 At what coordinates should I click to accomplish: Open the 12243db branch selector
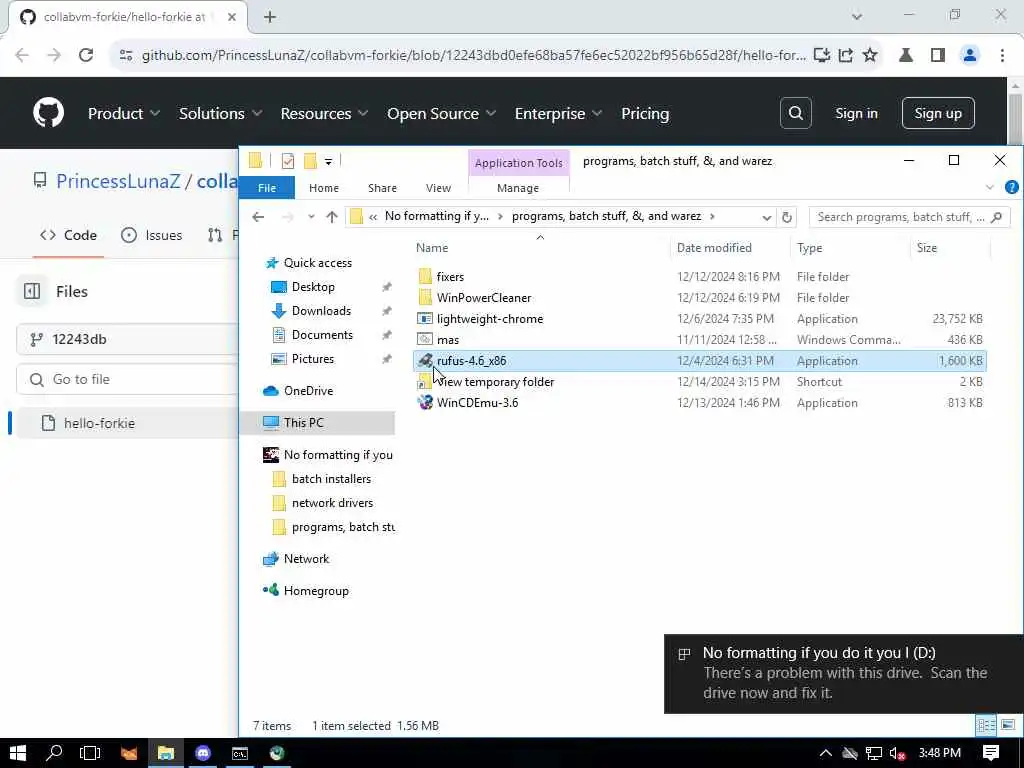[x=128, y=339]
